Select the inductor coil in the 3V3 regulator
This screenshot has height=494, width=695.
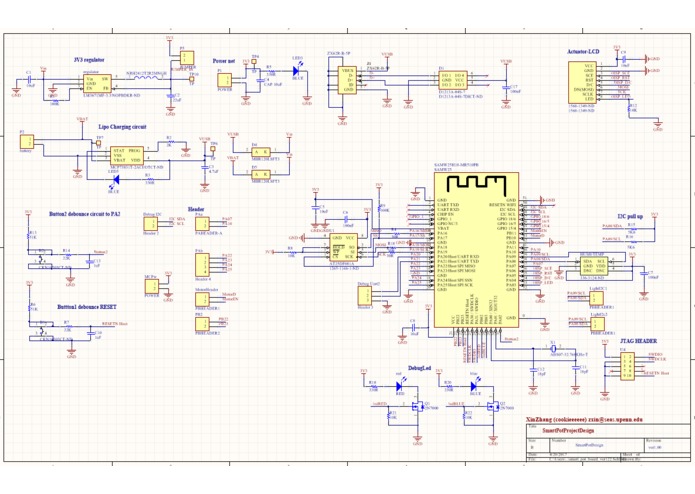(147, 78)
